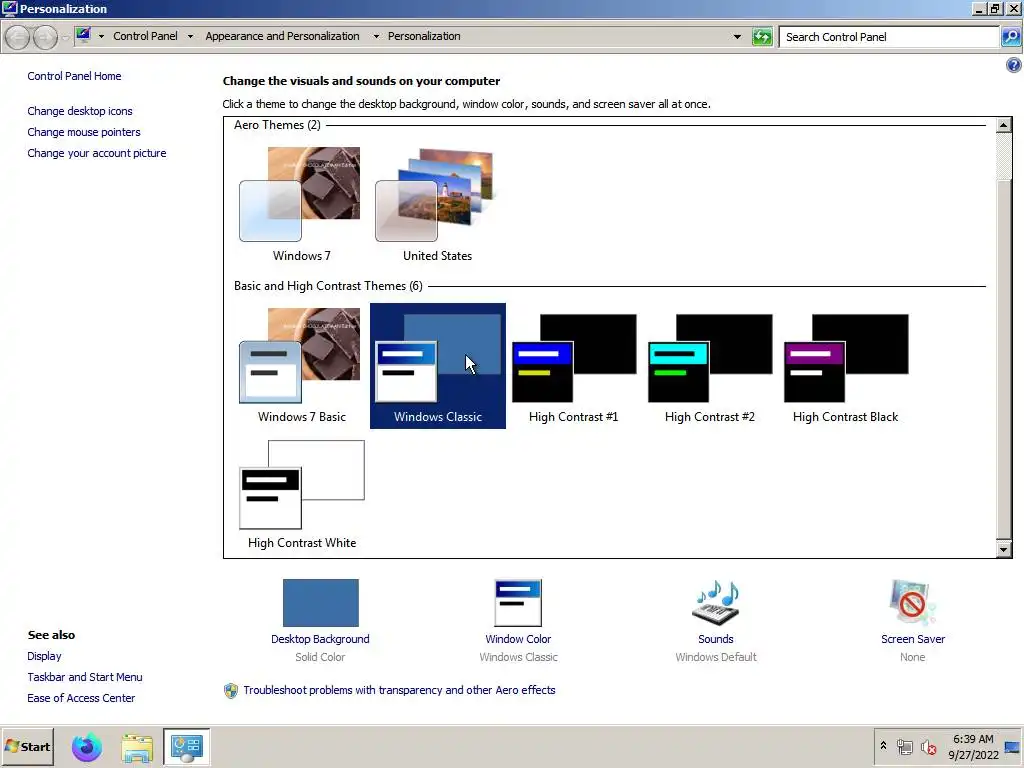Open the Start menu
Image resolution: width=1024 pixels, height=768 pixels.
coord(27,746)
